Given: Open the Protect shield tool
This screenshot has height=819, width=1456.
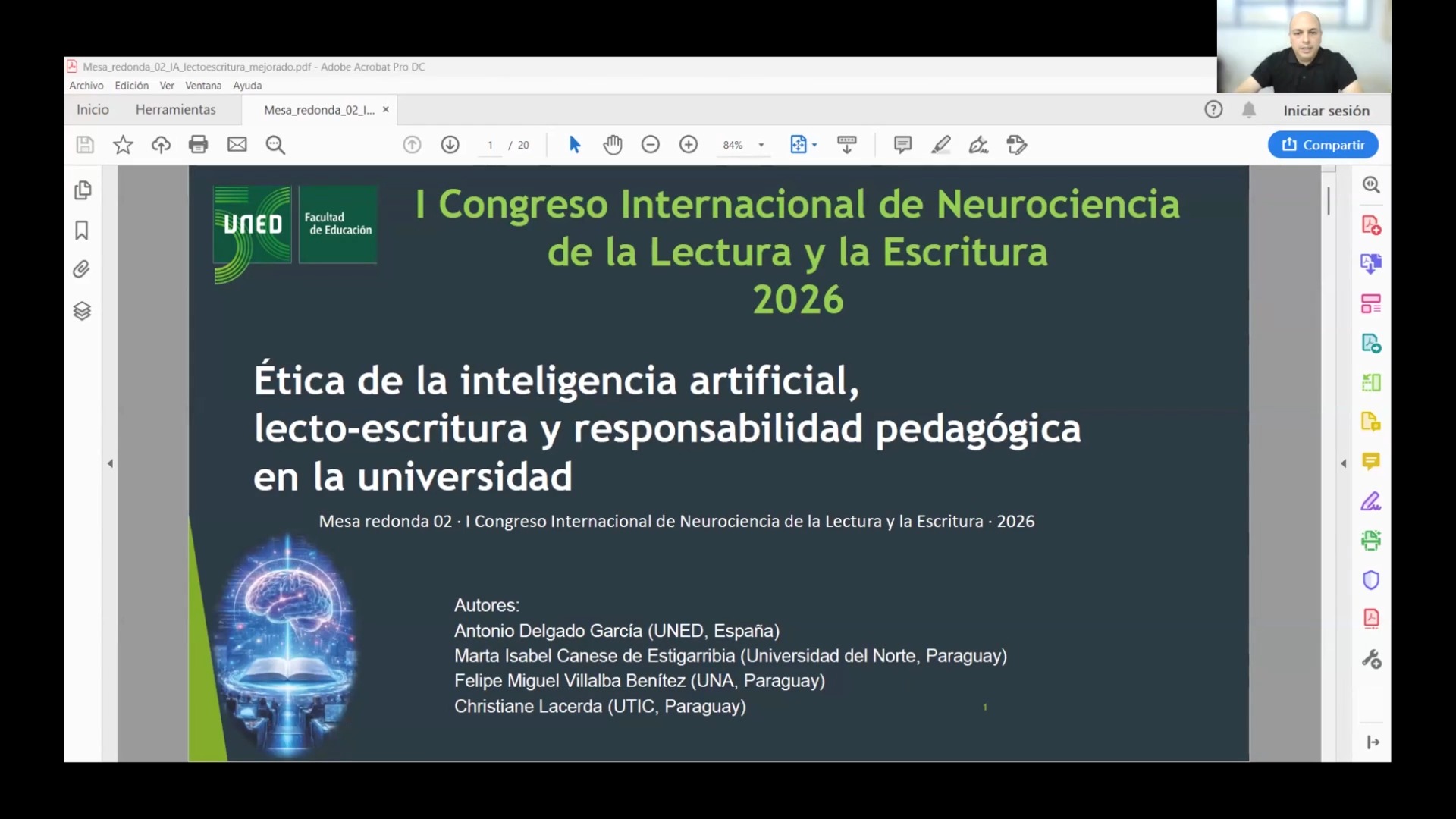Looking at the screenshot, I should pyautogui.click(x=1371, y=580).
